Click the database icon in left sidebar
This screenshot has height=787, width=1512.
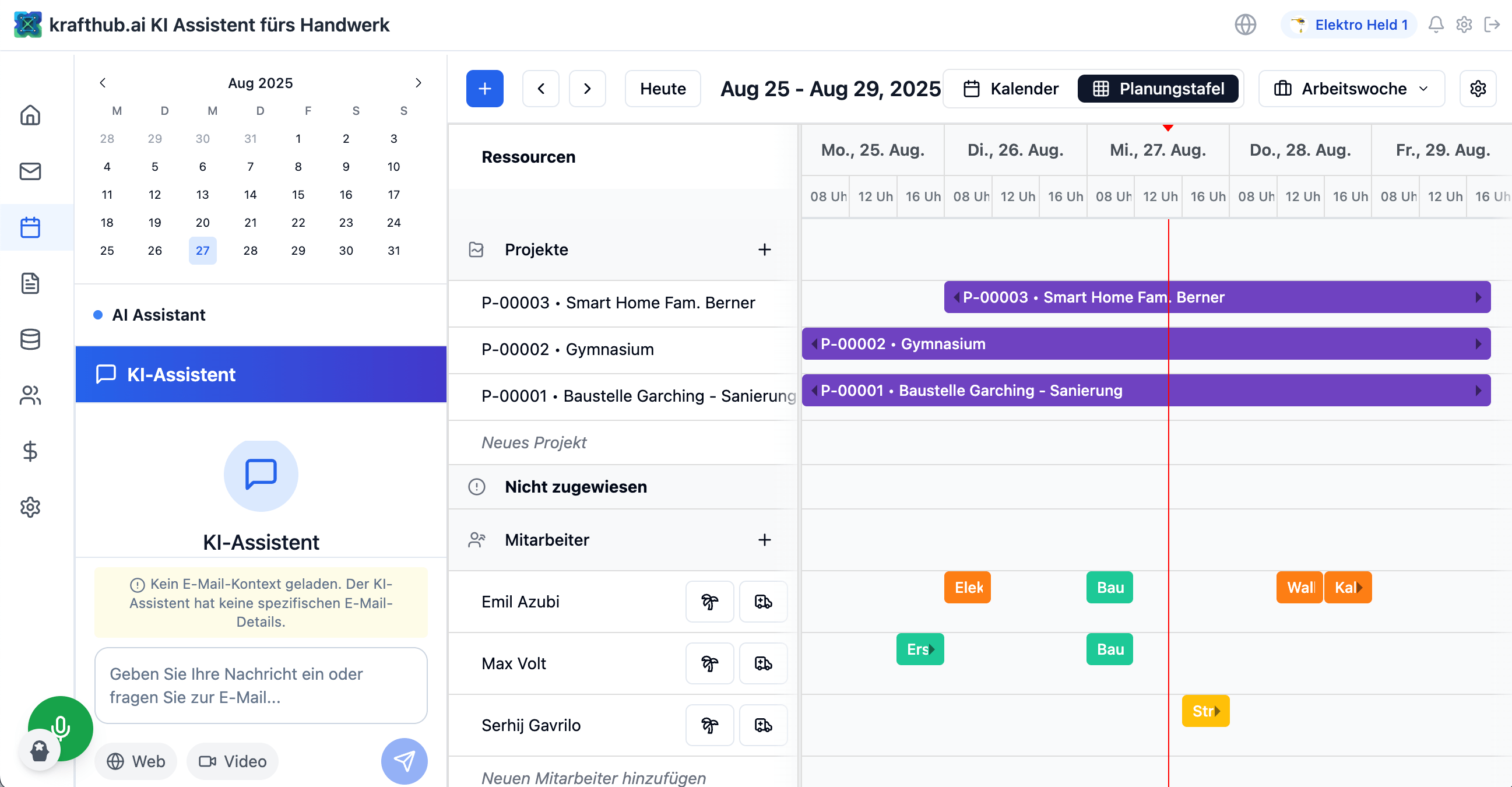point(30,339)
